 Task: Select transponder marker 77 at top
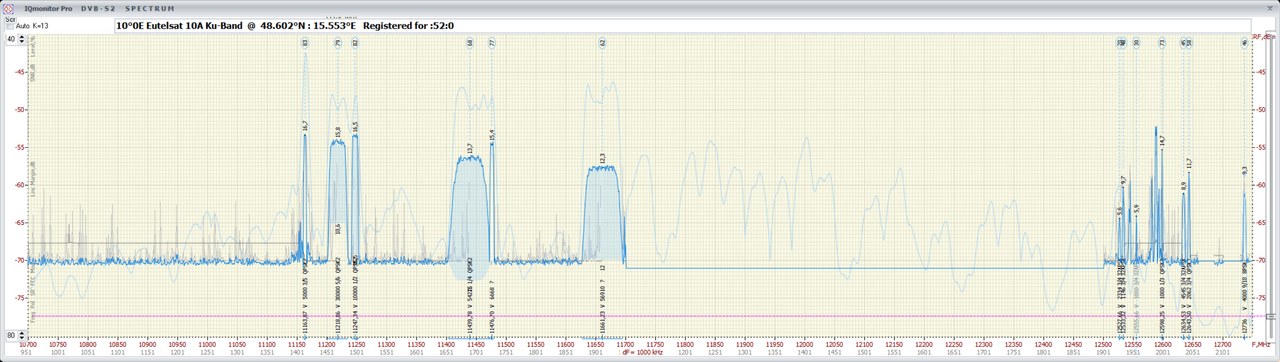click(492, 43)
